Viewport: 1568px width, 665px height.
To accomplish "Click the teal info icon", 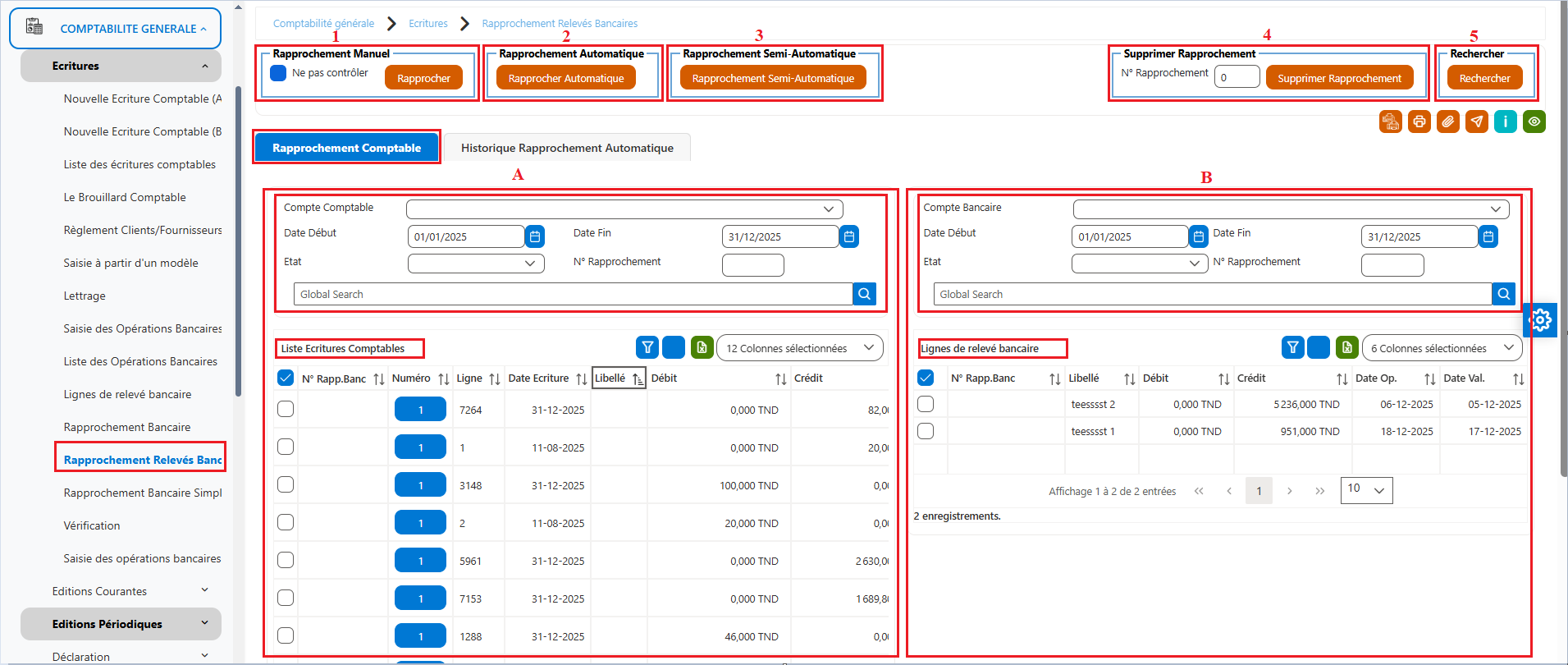I will click(1506, 122).
